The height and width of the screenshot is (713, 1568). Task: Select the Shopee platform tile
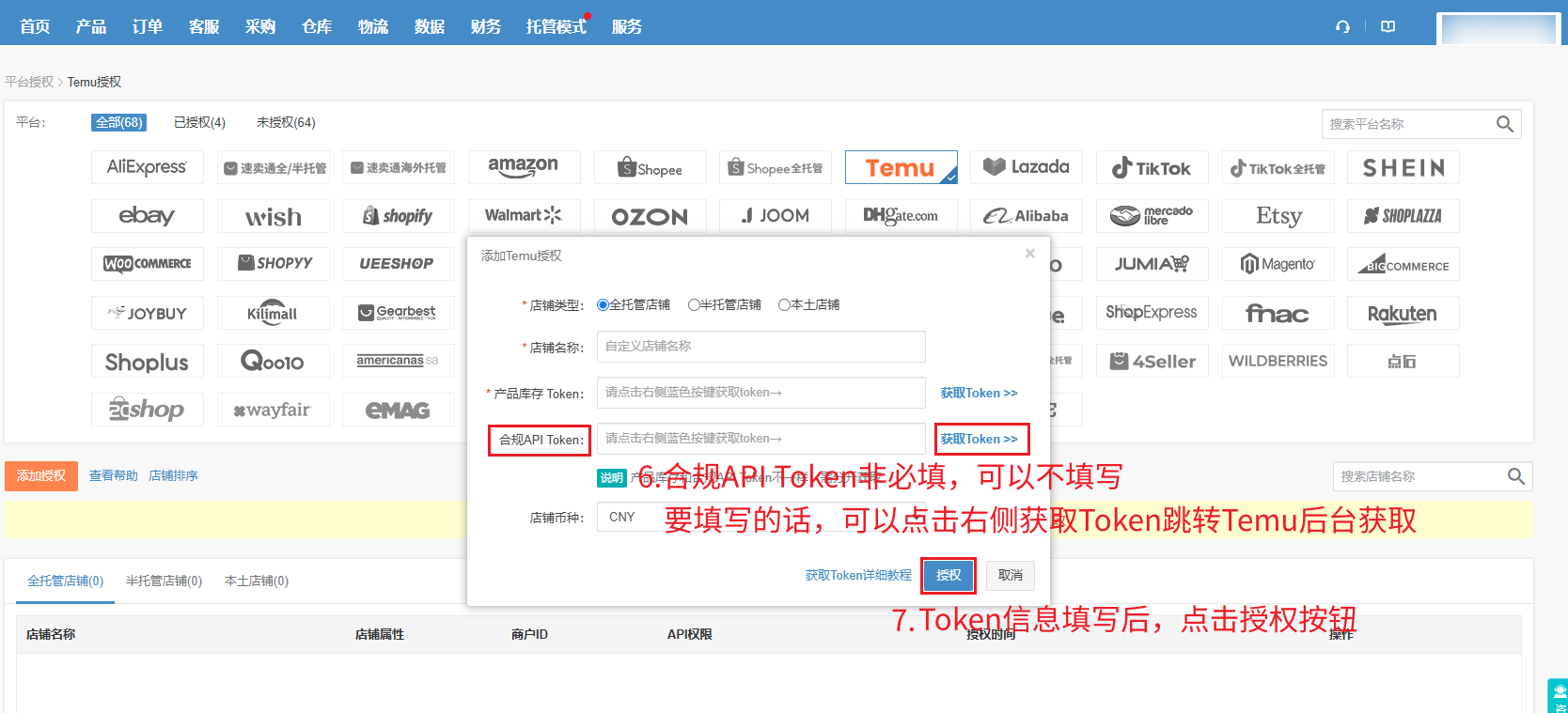point(650,167)
